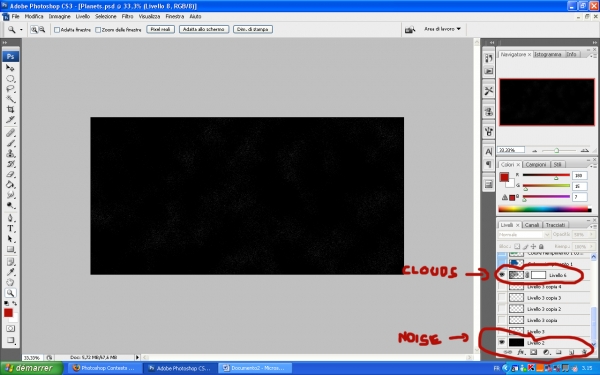Show the Livello 3 copia 2 layer

[x=502, y=308]
